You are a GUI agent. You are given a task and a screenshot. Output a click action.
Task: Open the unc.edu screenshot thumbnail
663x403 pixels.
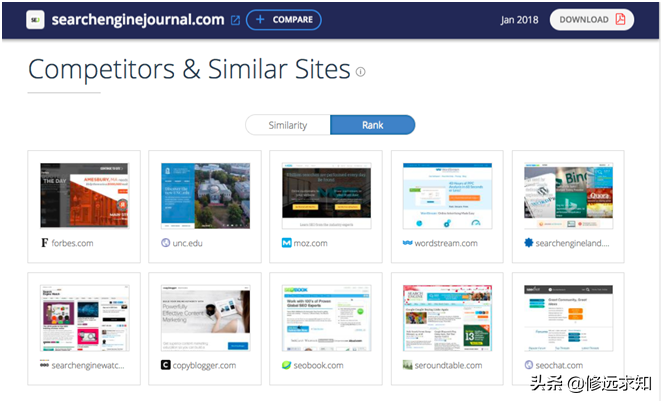(x=205, y=195)
